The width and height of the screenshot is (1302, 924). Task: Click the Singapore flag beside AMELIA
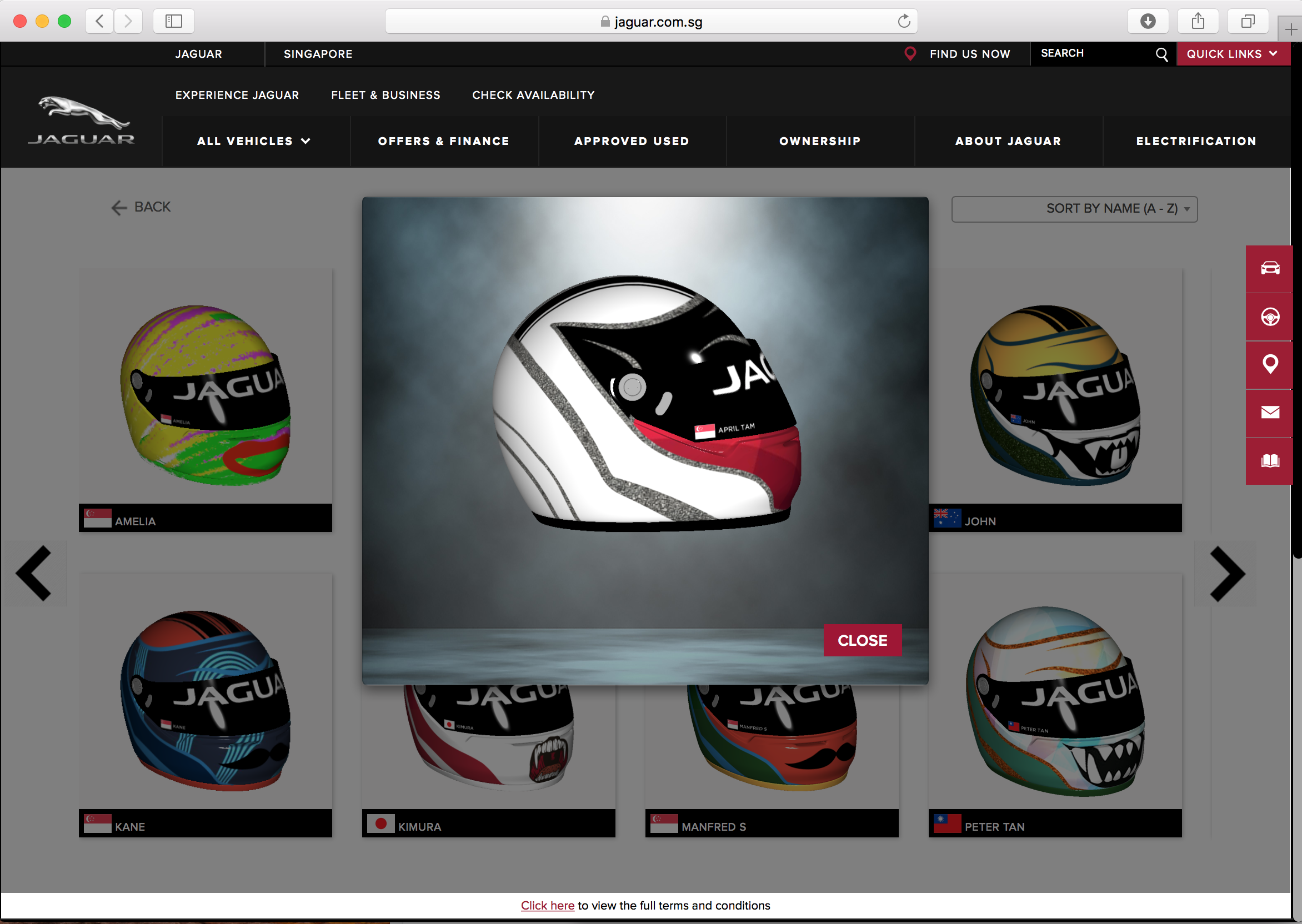tap(97, 518)
